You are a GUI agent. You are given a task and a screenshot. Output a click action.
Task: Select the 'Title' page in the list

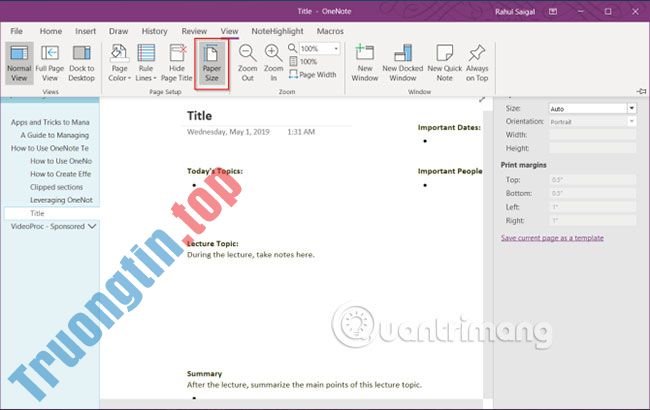(52, 213)
